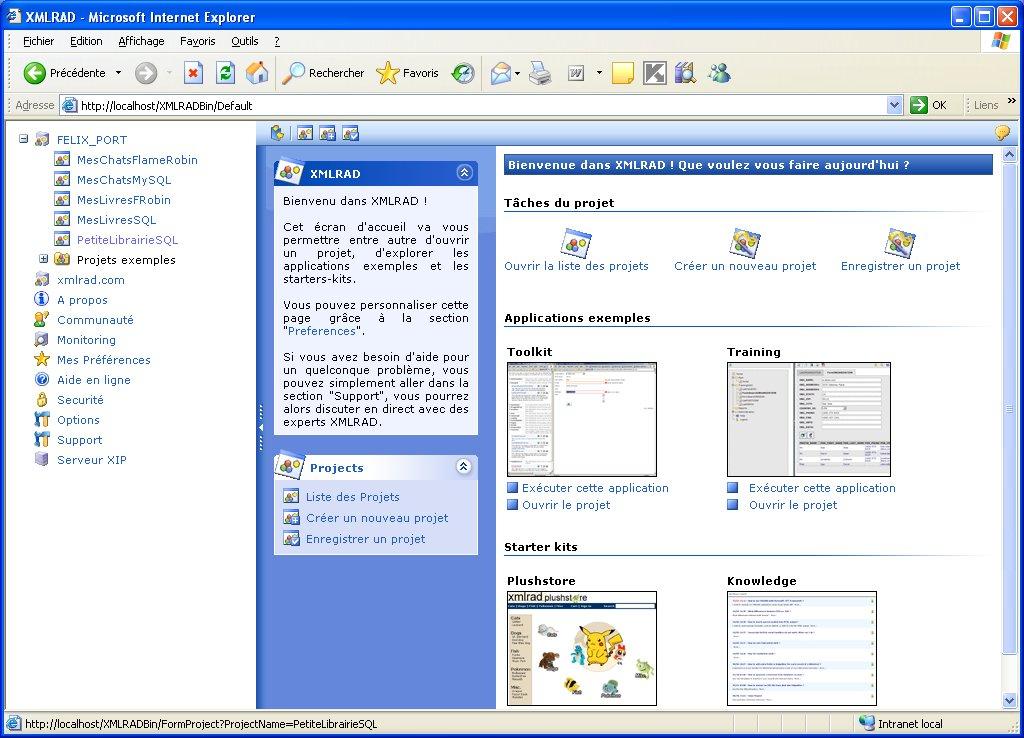
Task: Open the Affichage menu
Action: tap(141, 41)
